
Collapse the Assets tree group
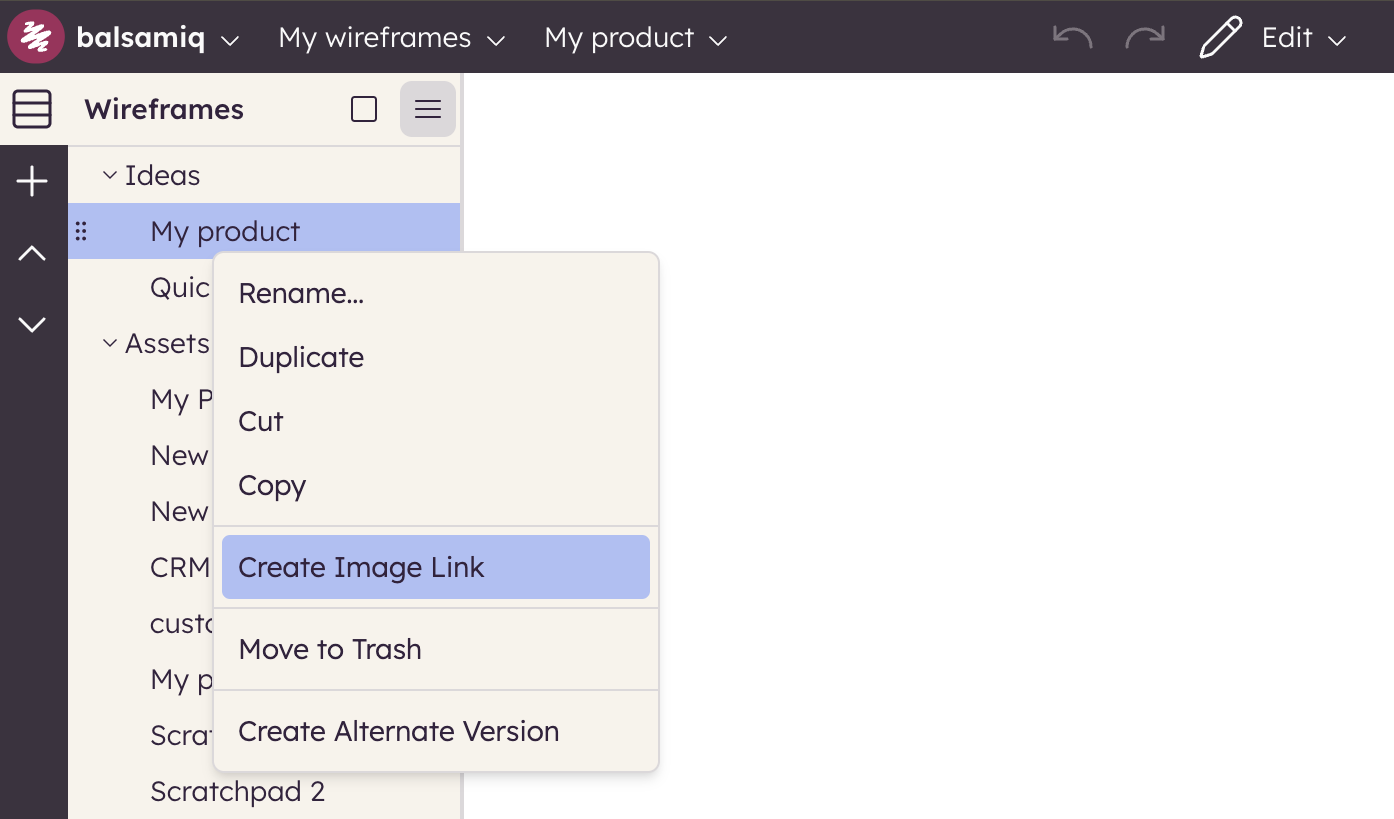[110, 344]
